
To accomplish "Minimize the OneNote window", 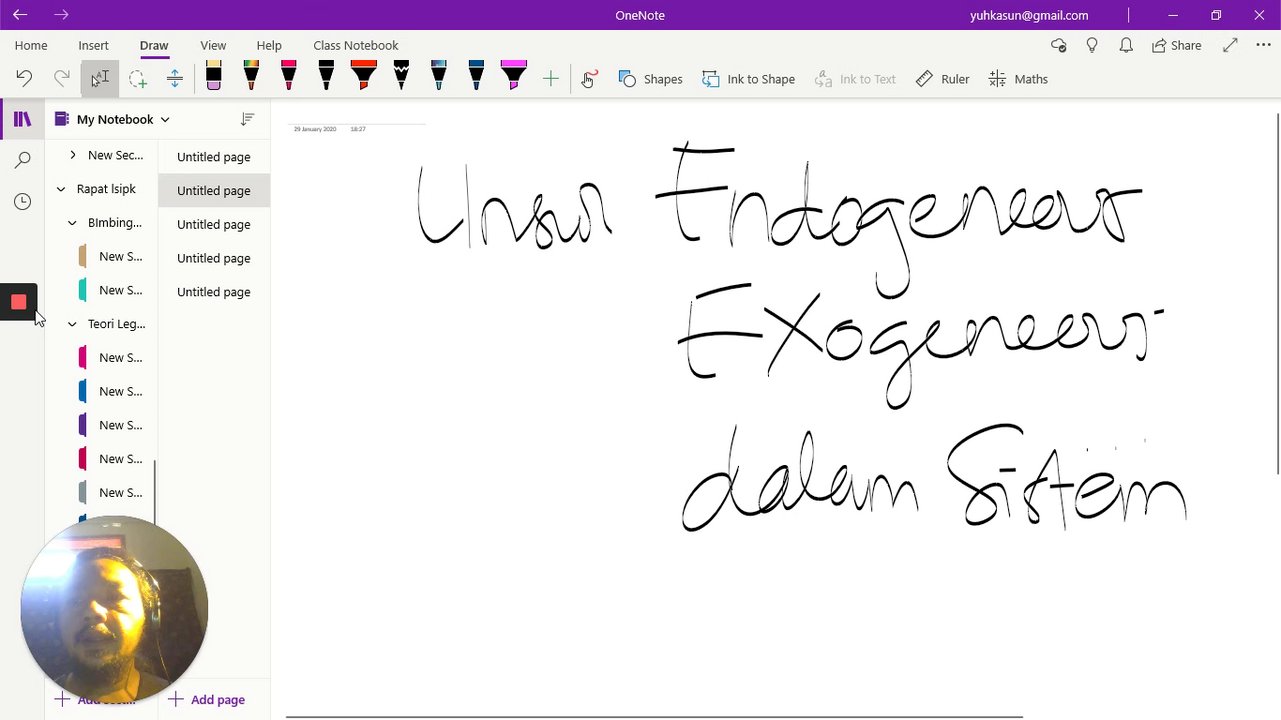I will coord(1173,15).
